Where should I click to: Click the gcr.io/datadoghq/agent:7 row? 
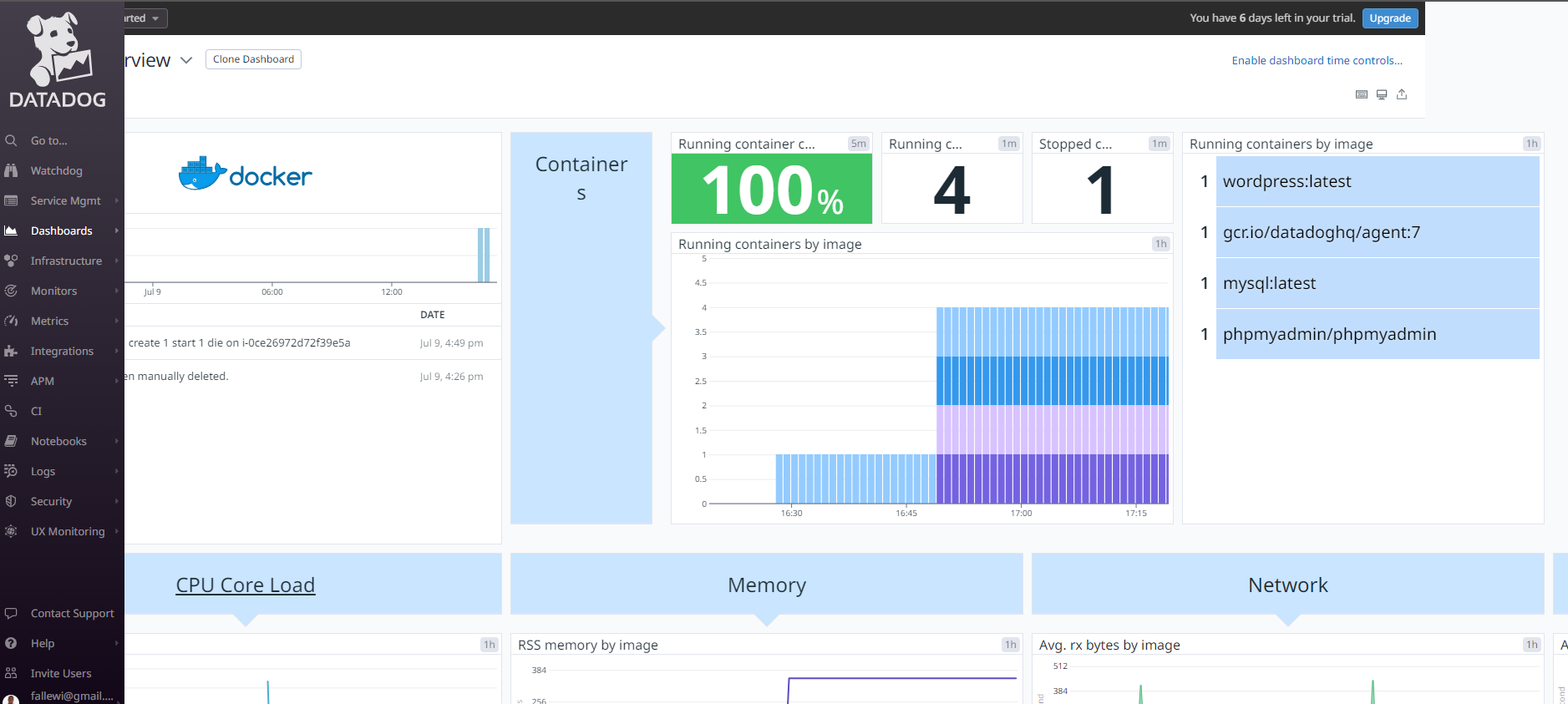(1378, 232)
